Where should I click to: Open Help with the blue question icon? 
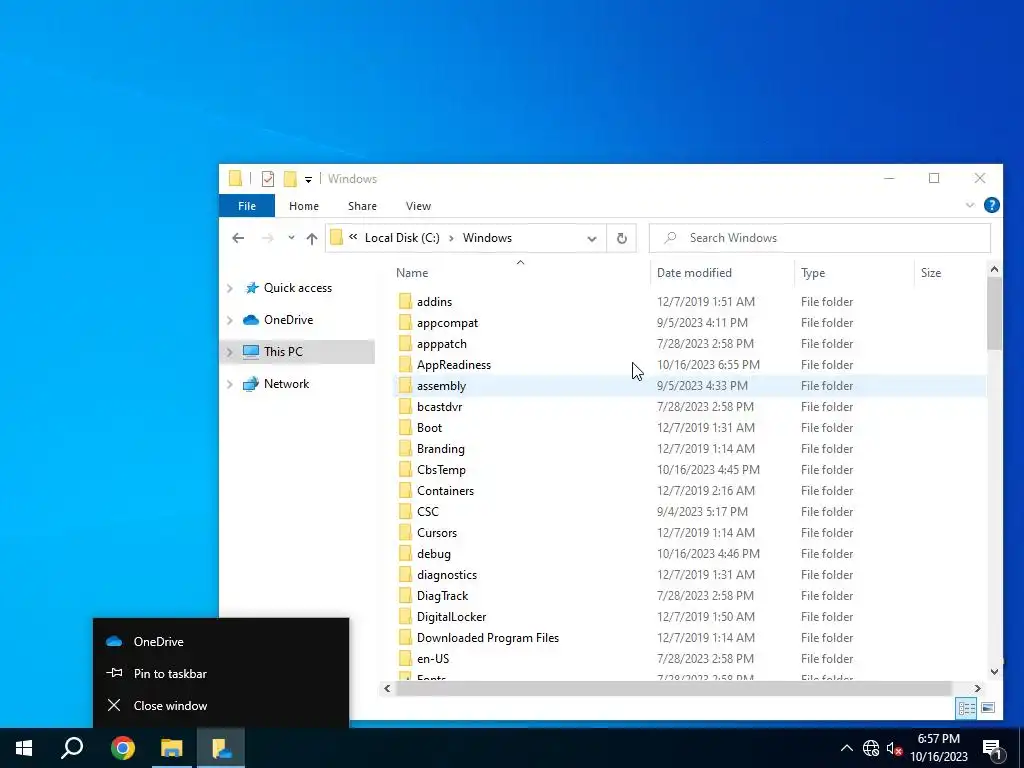point(991,205)
